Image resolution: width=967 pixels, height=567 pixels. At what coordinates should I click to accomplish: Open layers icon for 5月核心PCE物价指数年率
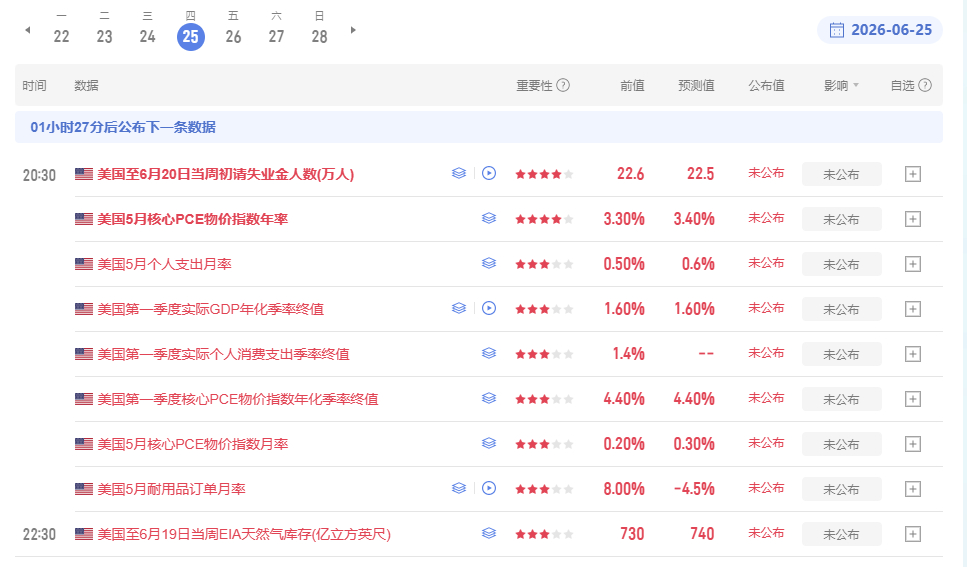489,218
